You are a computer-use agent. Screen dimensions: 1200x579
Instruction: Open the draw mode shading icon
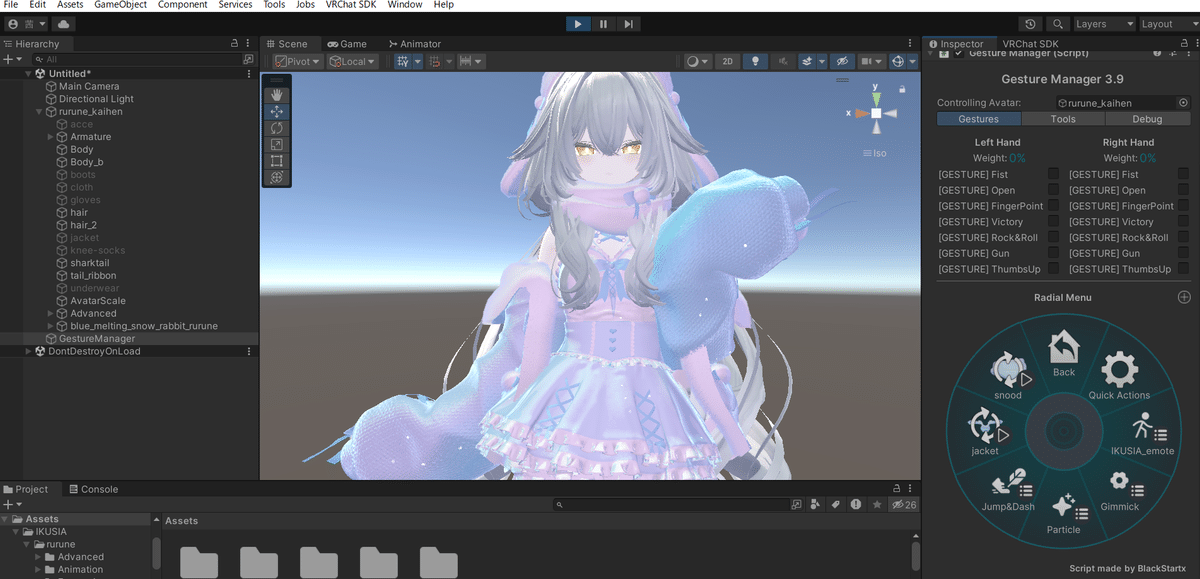[x=694, y=60]
